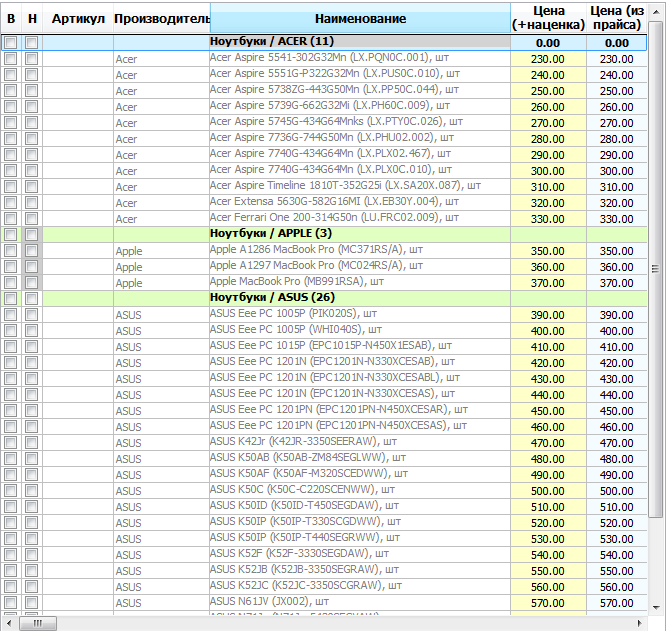Click the Производитель column header
This screenshot has height=631, width=671.
coord(162,18)
